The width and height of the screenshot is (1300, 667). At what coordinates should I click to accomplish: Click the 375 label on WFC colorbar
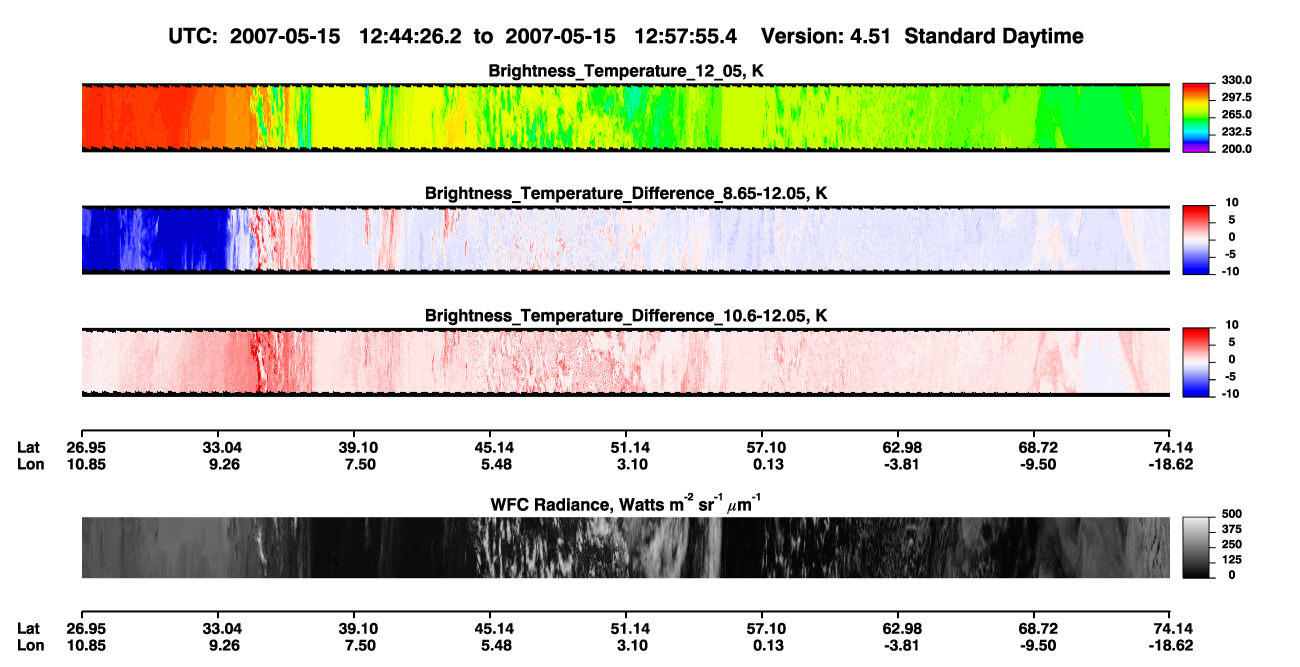point(1231,529)
